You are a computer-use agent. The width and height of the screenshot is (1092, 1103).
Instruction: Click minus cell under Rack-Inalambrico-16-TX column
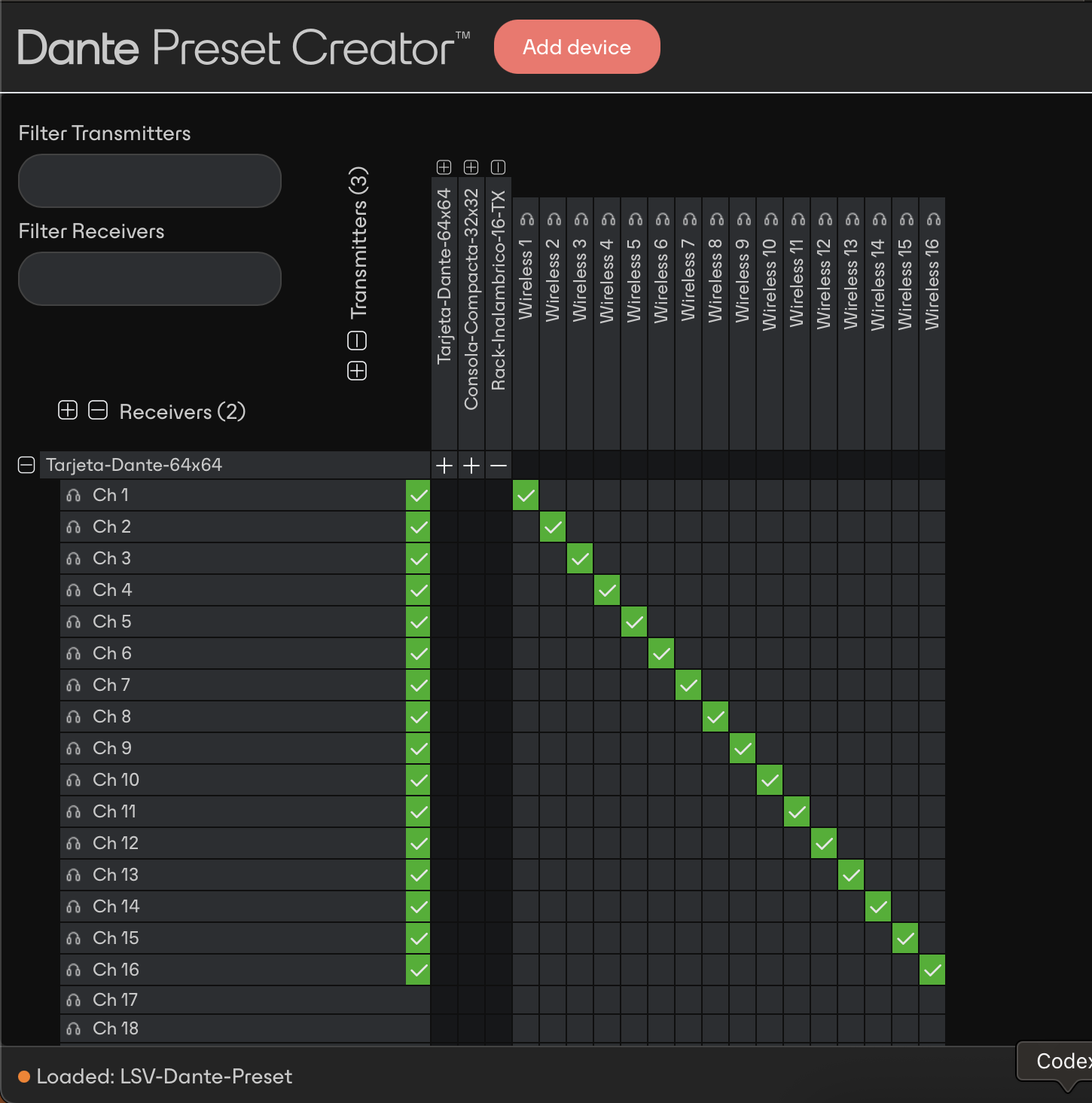coord(499,466)
